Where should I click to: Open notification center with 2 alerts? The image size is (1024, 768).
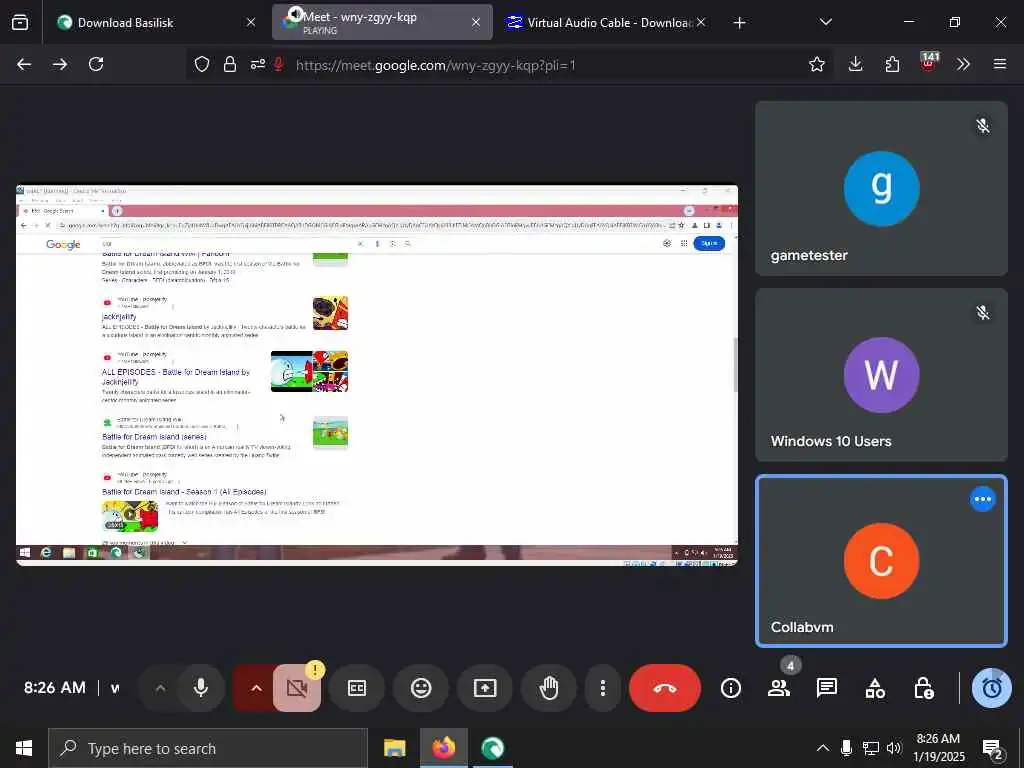(993, 749)
